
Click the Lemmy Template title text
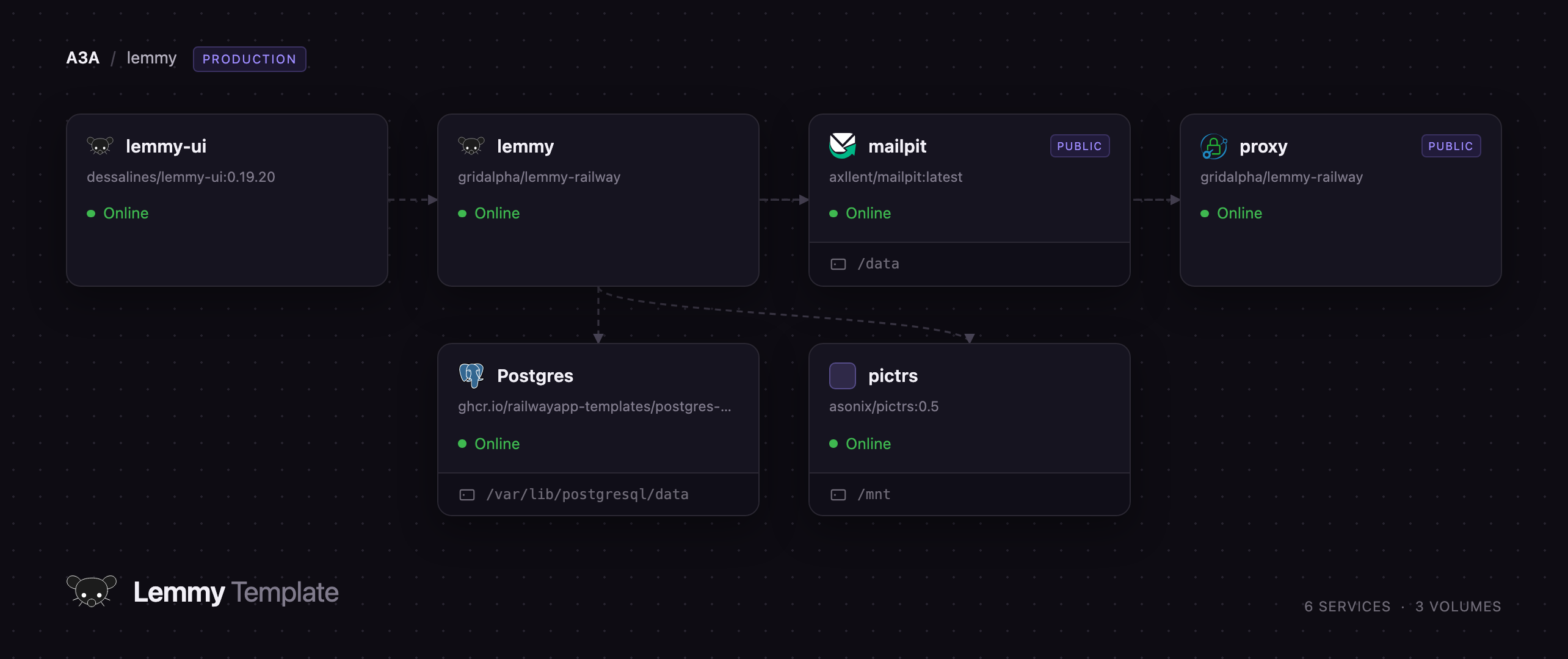coord(236,592)
